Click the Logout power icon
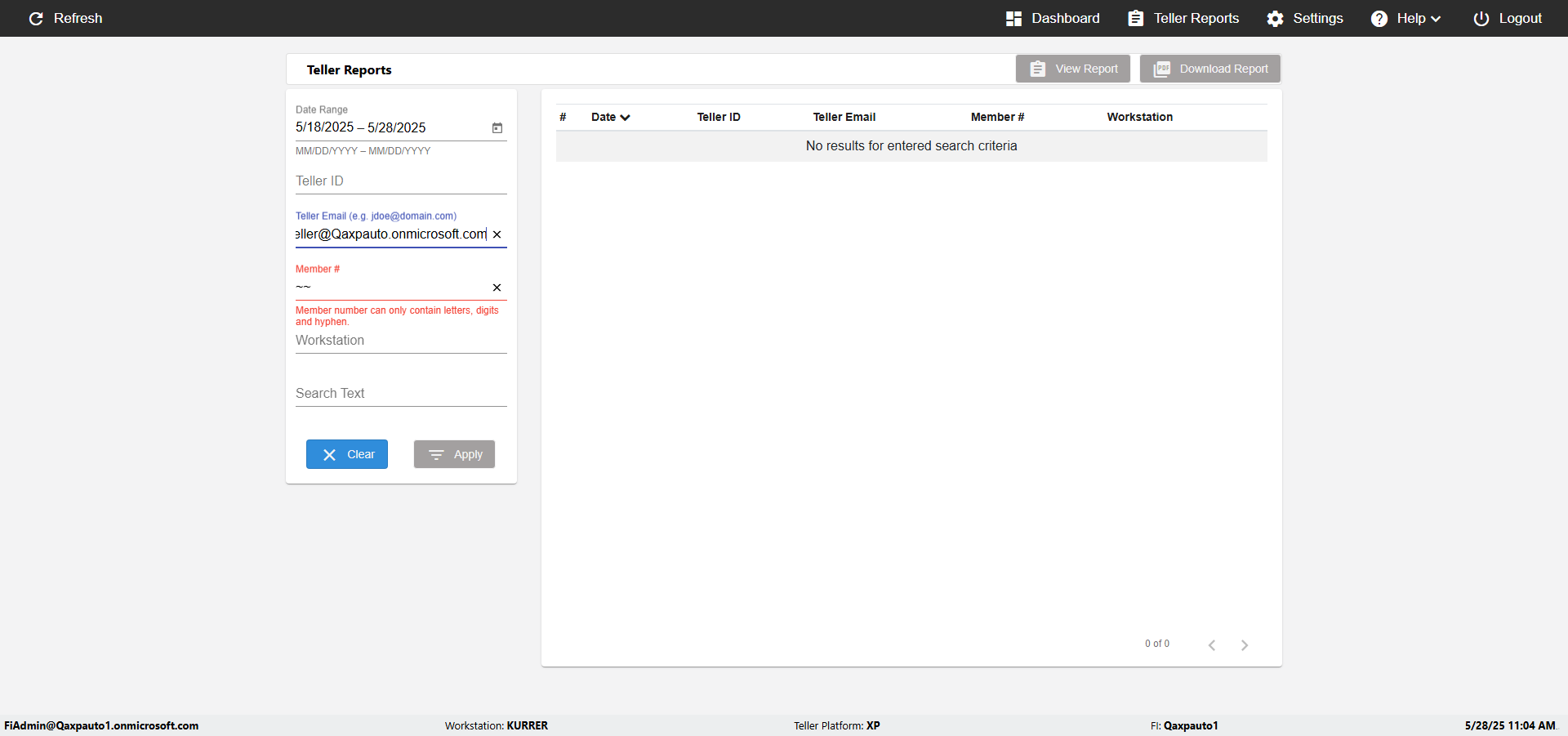Screen dimensions: 1568x736 [1481, 18]
